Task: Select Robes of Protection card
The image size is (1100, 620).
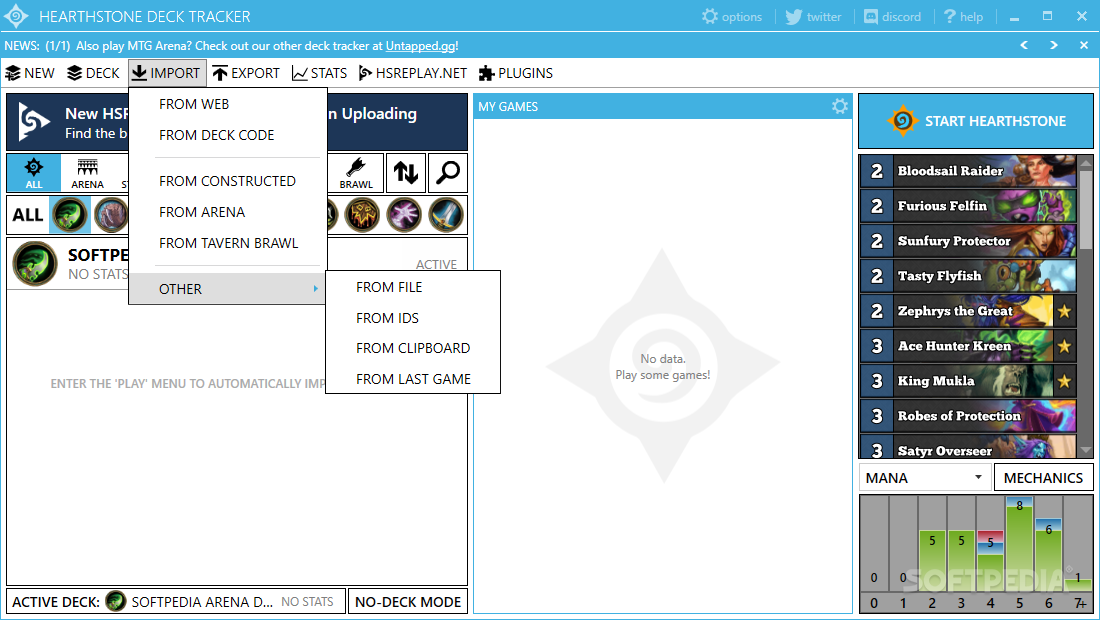Action: pos(968,416)
